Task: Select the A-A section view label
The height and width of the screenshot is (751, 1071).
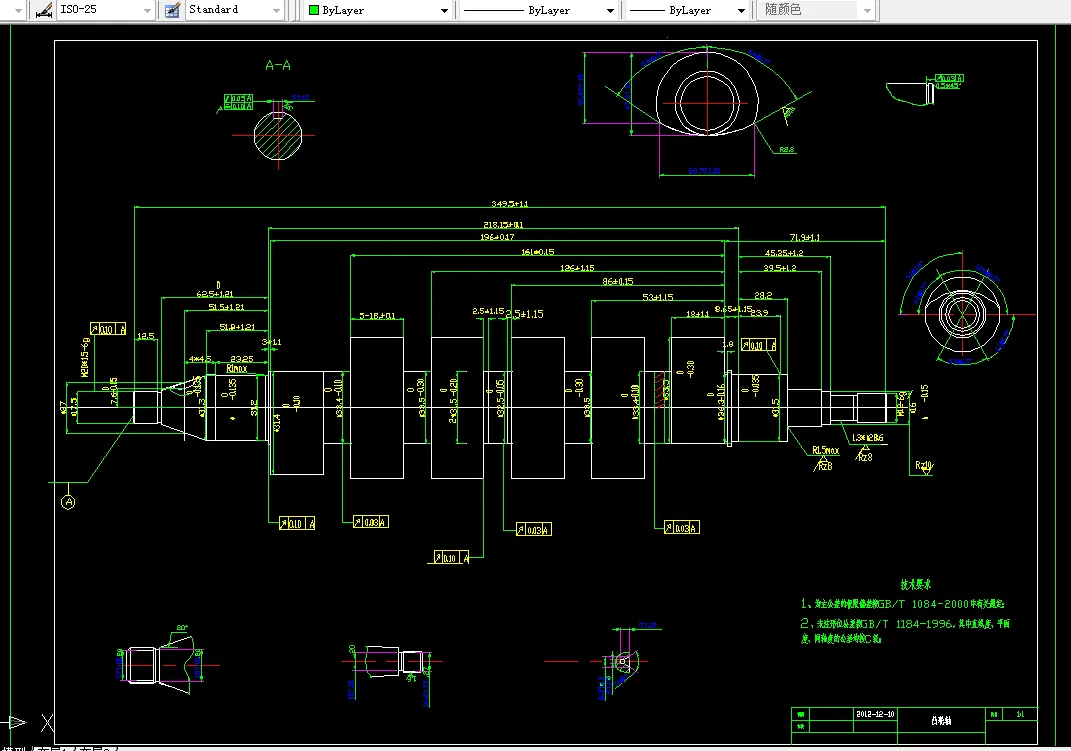Action: (x=278, y=66)
